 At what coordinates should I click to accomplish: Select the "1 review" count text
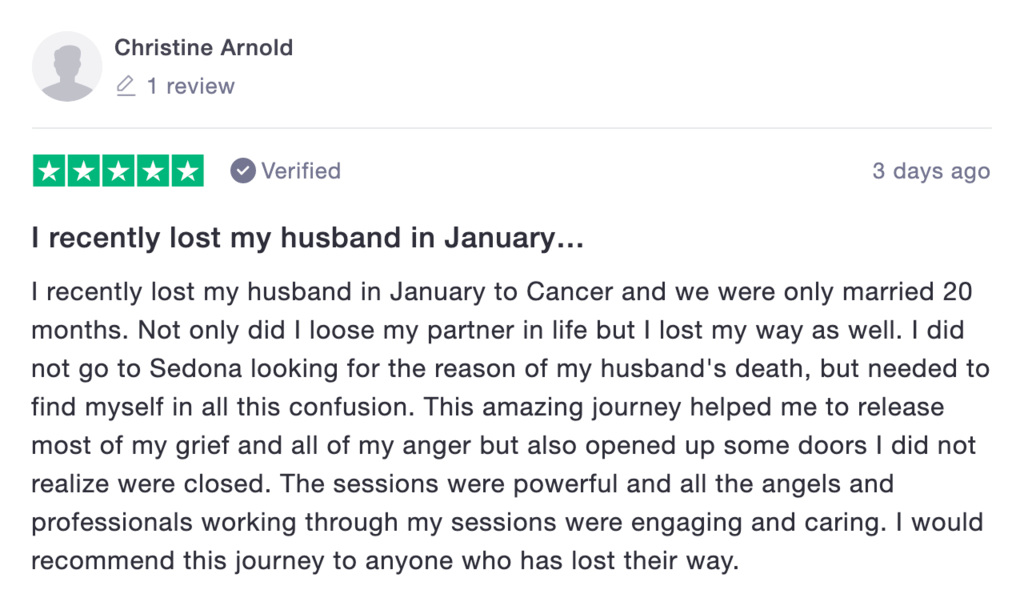click(x=190, y=87)
